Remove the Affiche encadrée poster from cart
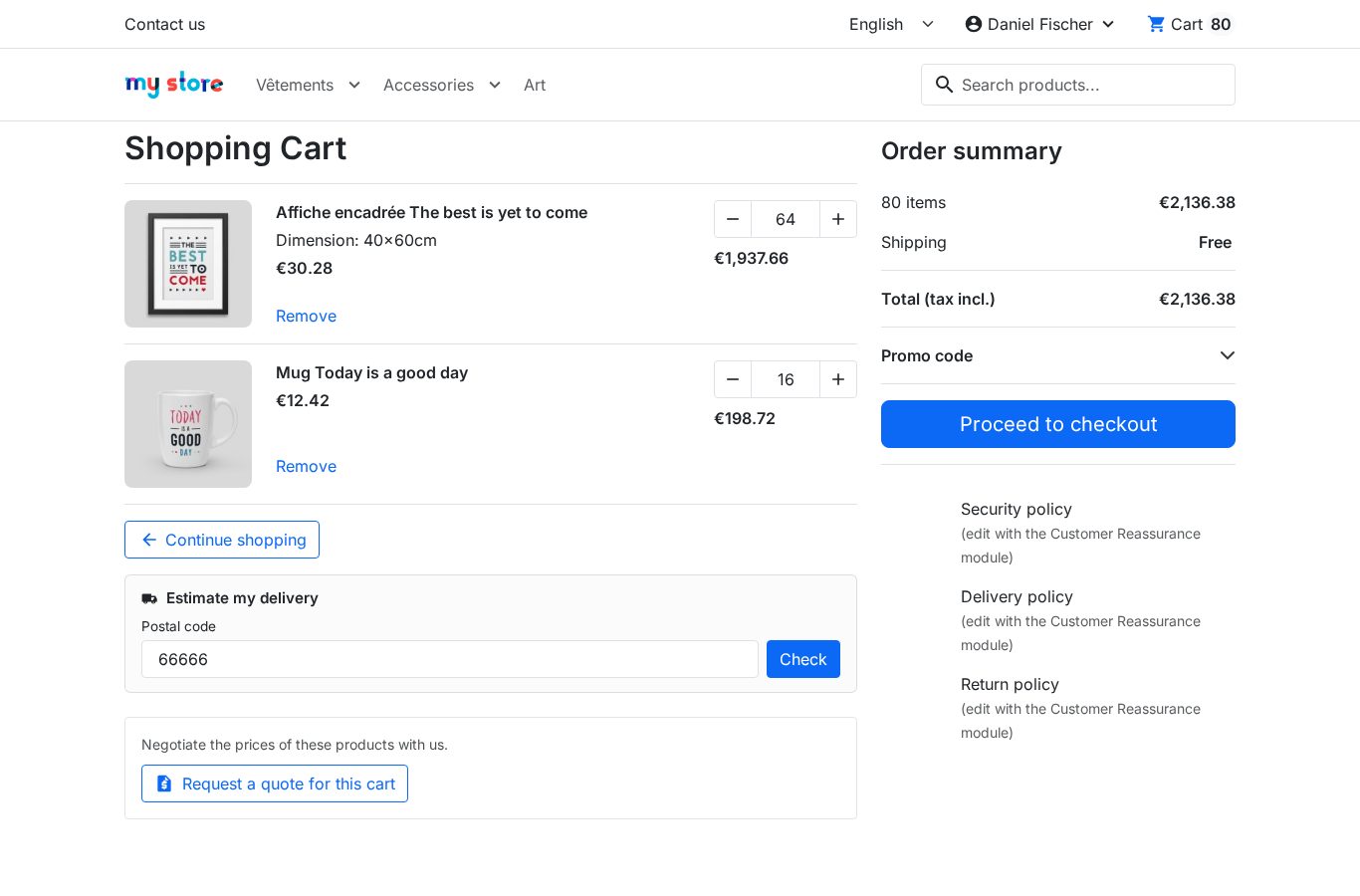 pyautogui.click(x=306, y=316)
